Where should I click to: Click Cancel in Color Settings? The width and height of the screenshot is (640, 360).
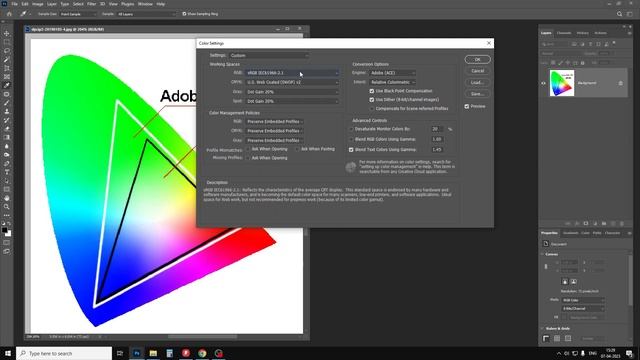click(x=478, y=71)
